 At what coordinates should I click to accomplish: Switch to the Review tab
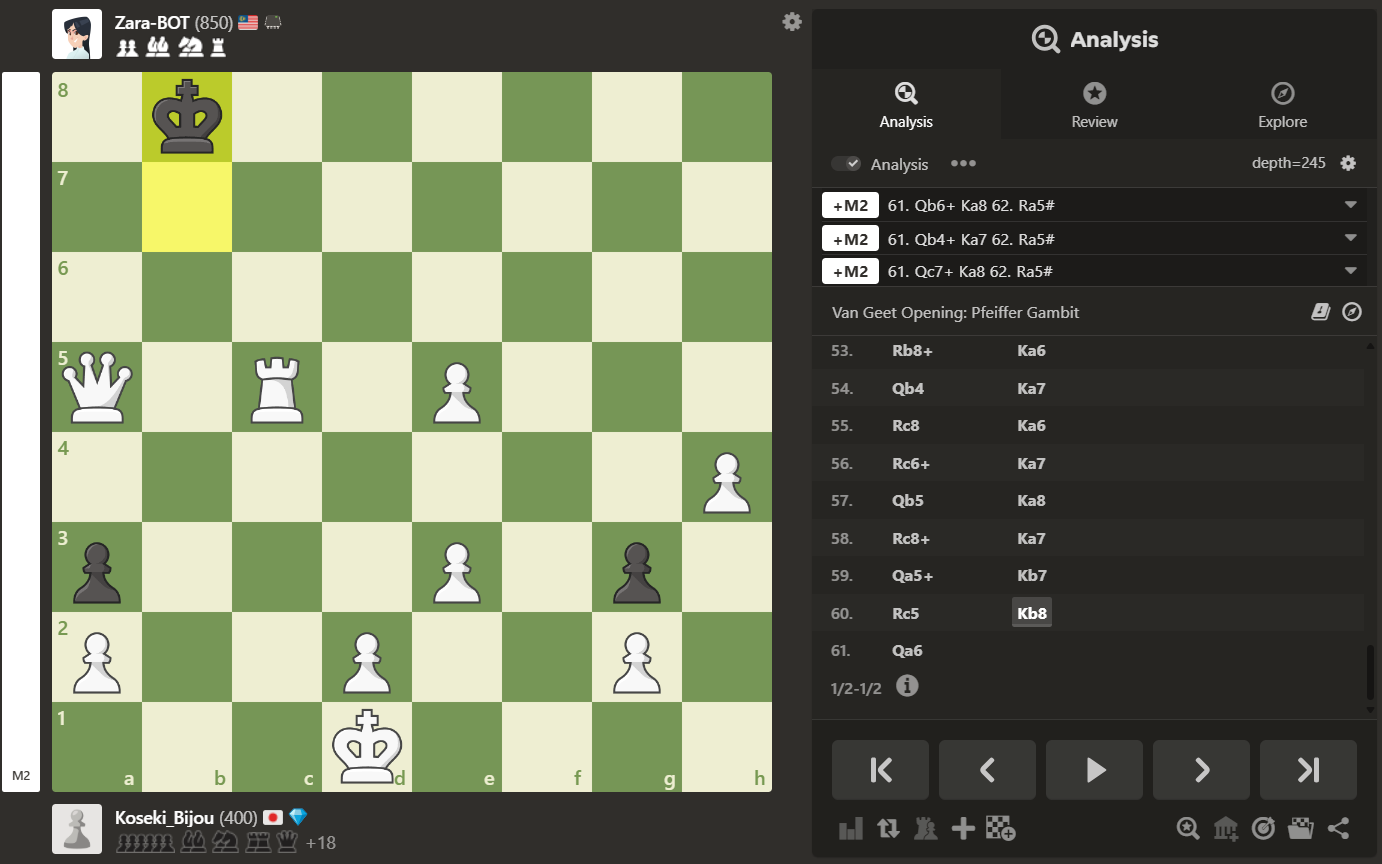(x=1094, y=105)
